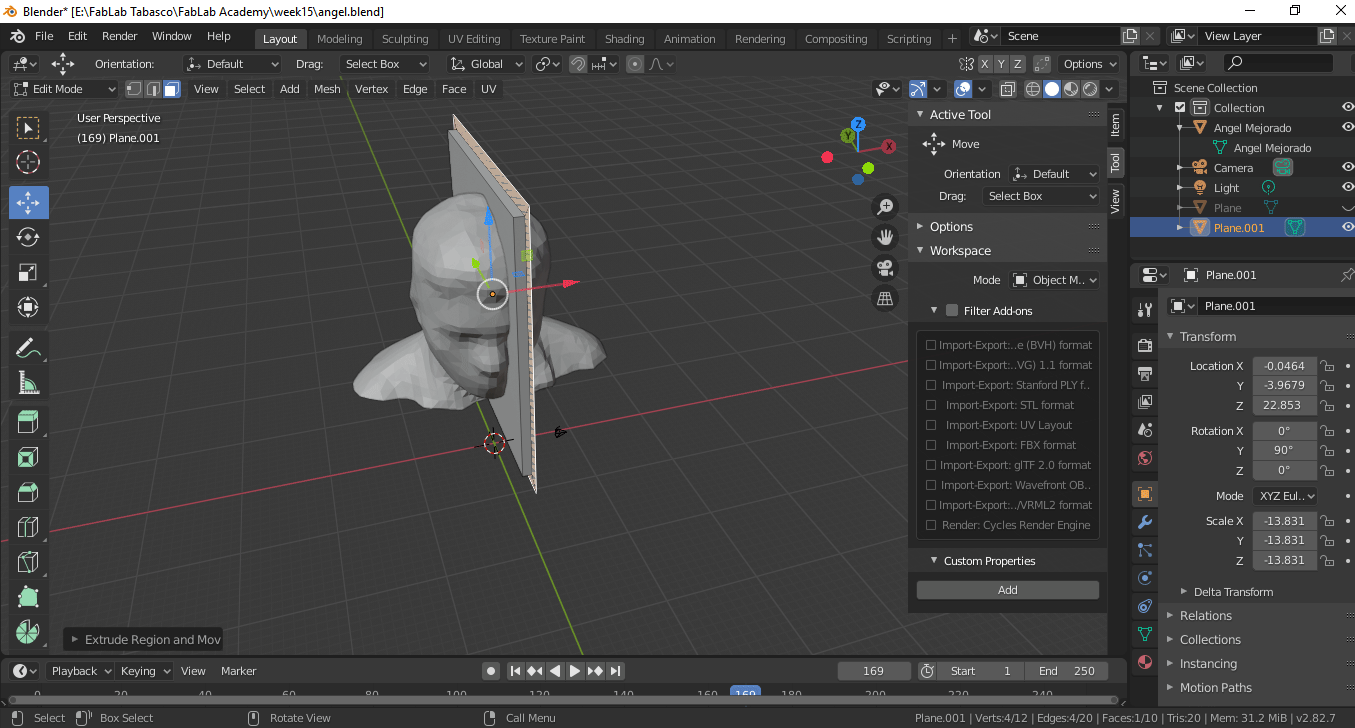
Task: Enable the Filter Add-ons checkbox
Action: point(952,311)
